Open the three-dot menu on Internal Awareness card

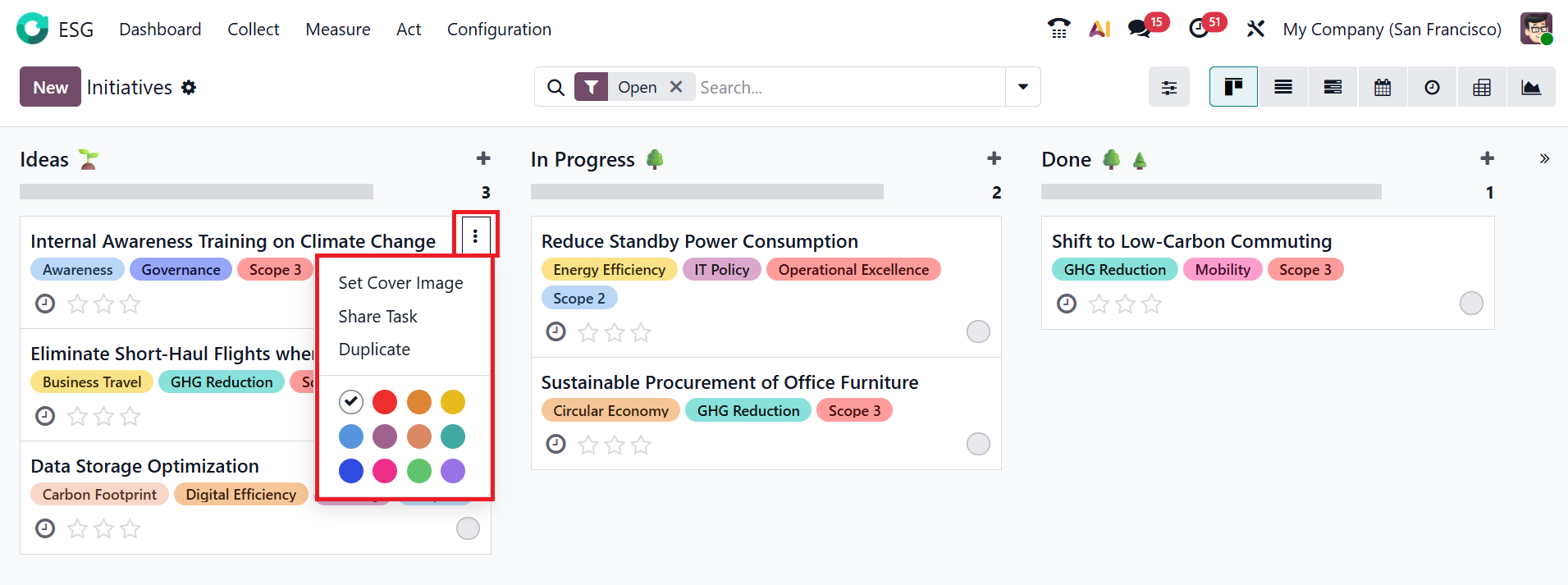tap(475, 236)
